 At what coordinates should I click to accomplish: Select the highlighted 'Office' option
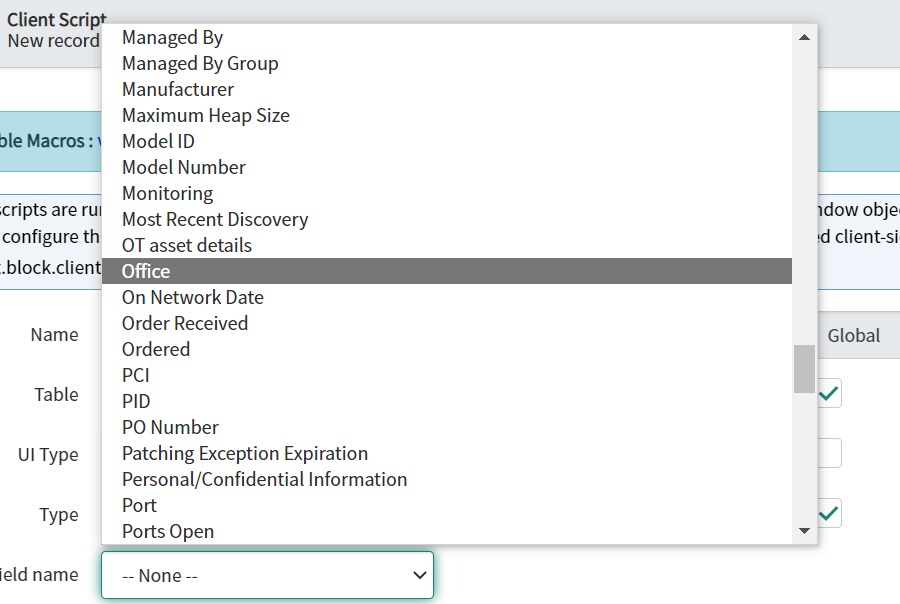(x=146, y=271)
